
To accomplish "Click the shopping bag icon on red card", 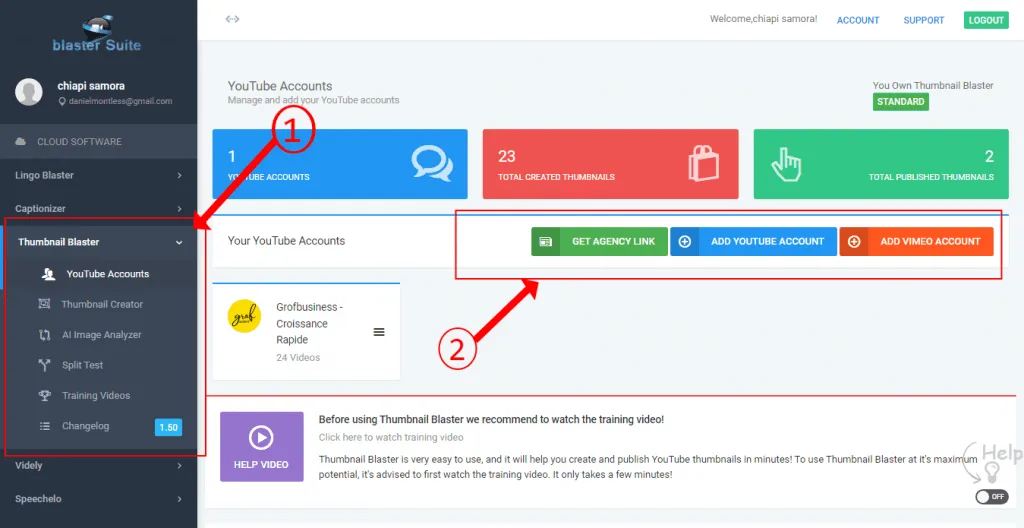I will (x=703, y=162).
